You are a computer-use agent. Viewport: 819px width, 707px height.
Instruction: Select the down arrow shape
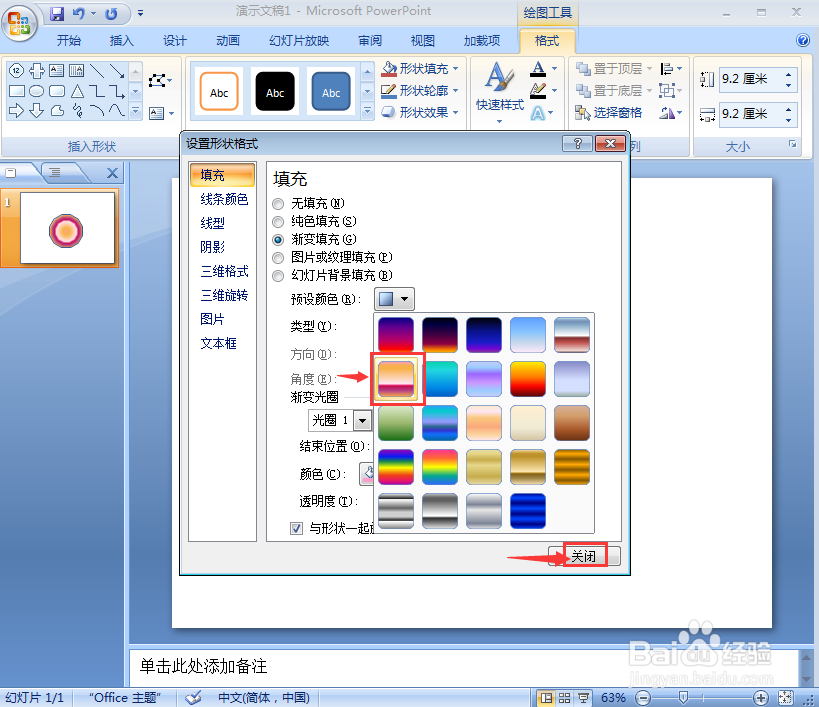point(37,111)
